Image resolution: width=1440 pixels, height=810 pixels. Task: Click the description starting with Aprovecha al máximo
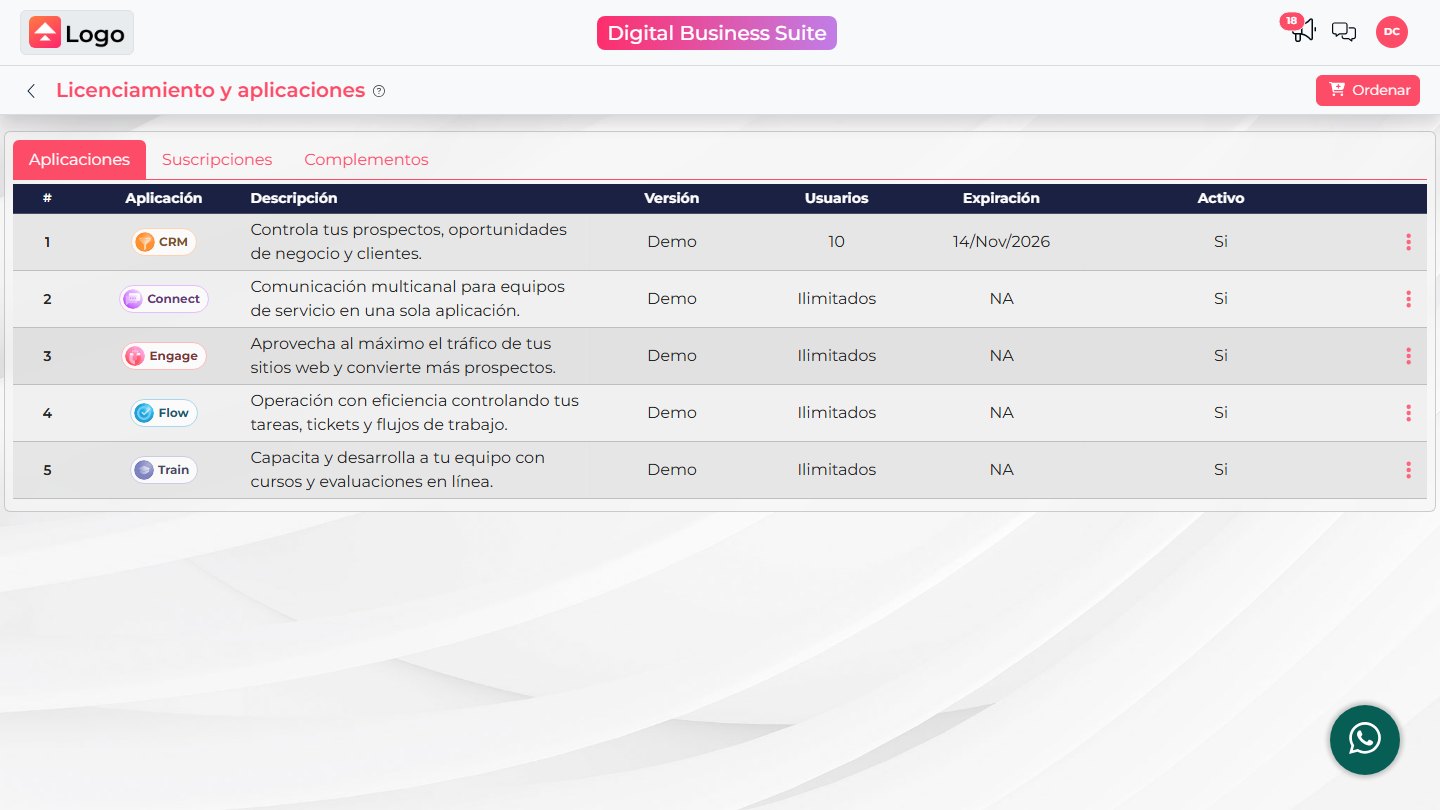403,356
